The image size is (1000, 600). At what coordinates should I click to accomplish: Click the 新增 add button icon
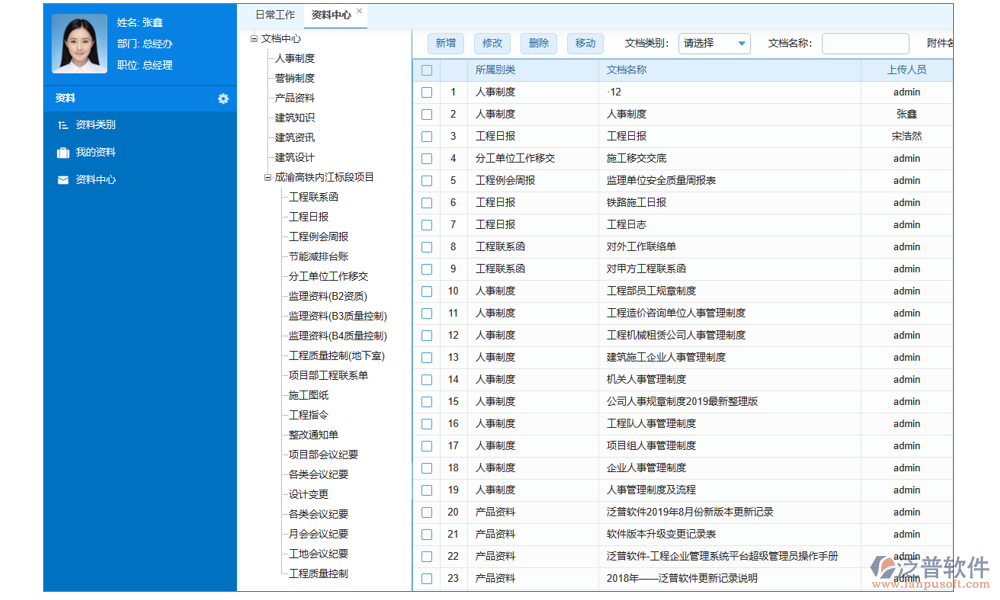(x=445, y=43)
